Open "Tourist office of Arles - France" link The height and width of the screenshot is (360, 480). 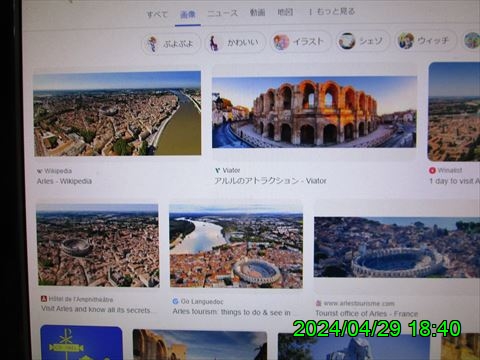pyautogui.click(x=367, y=314)
